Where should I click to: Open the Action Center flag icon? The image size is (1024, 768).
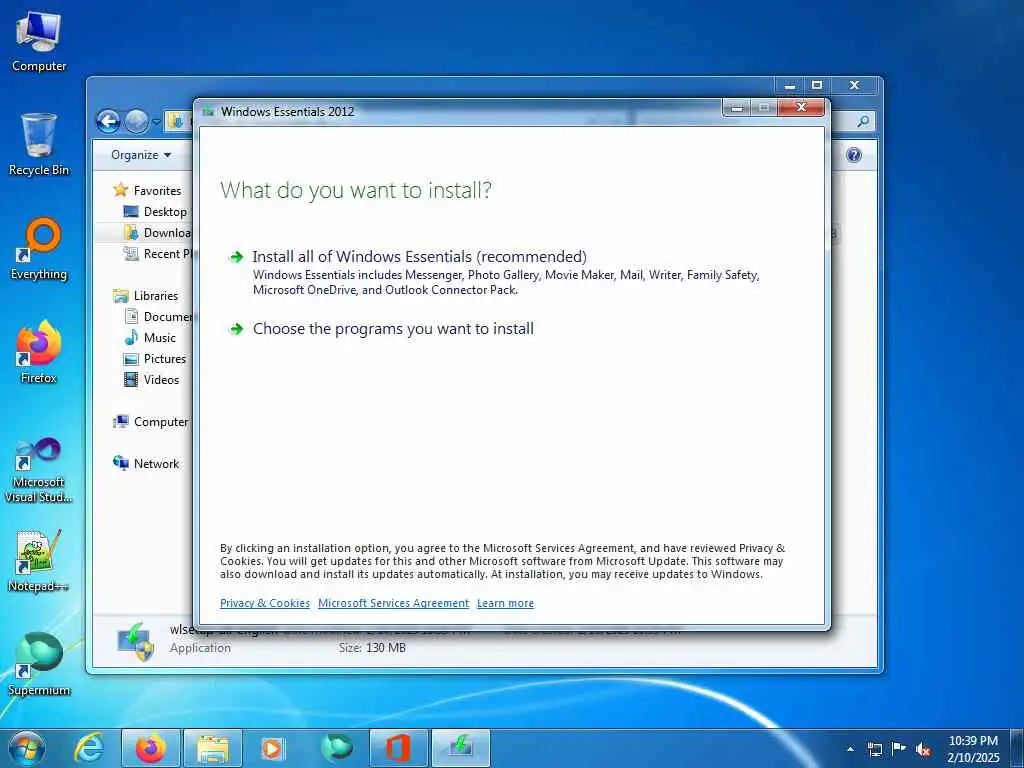tap(899, 749)
